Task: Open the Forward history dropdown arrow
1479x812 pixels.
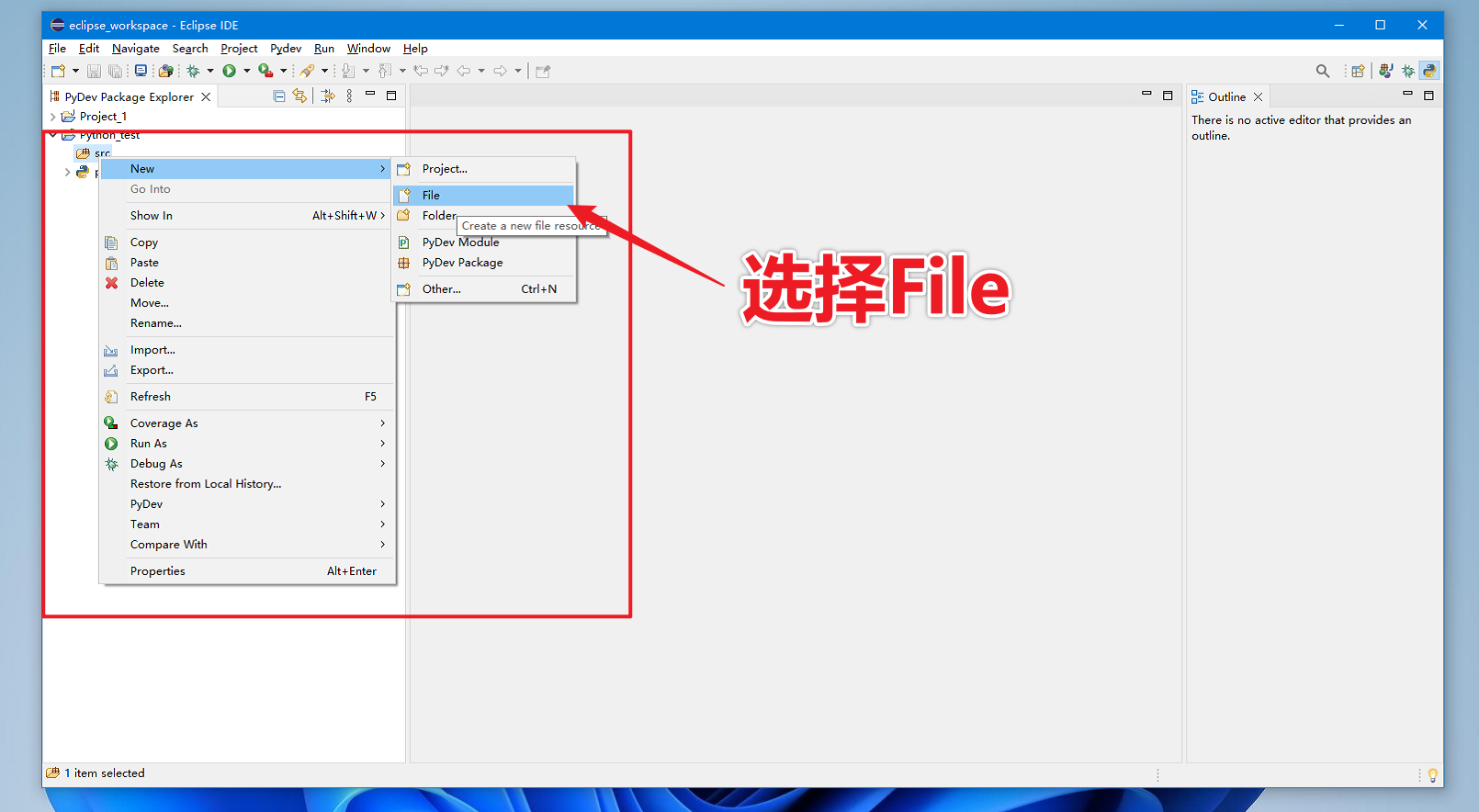Action: click(x=518, y=71)
